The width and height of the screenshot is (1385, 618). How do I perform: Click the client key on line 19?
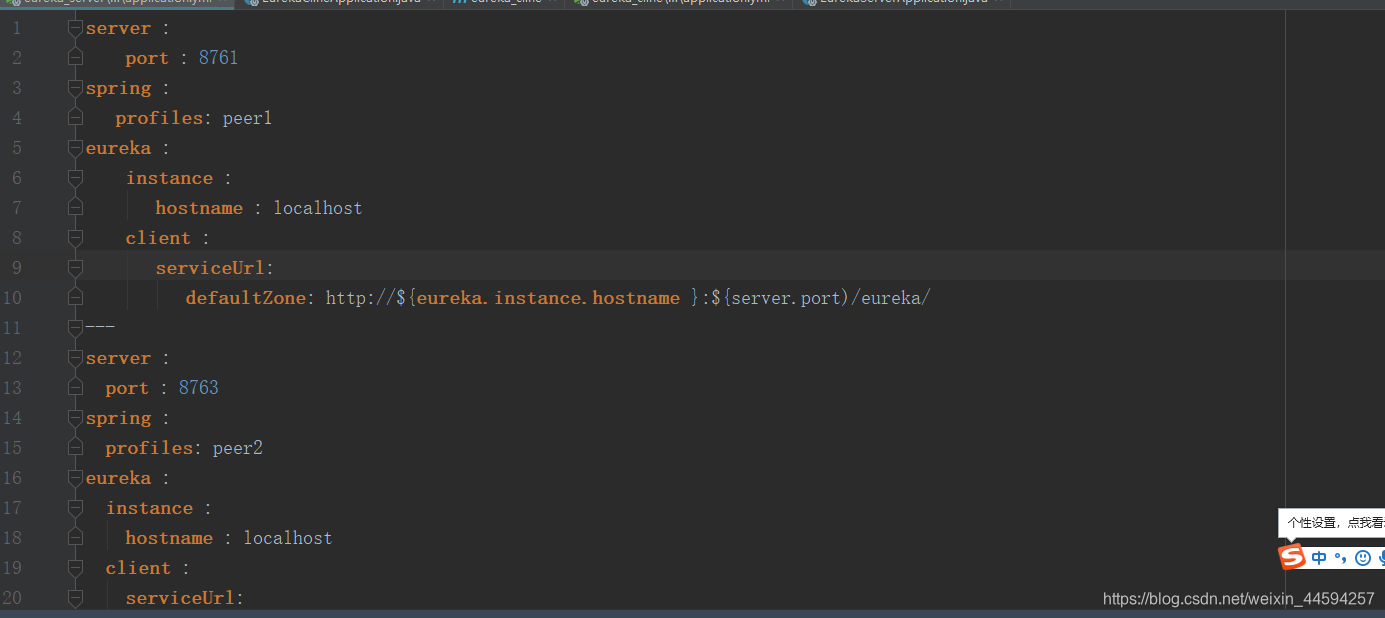tap(138, 568)
